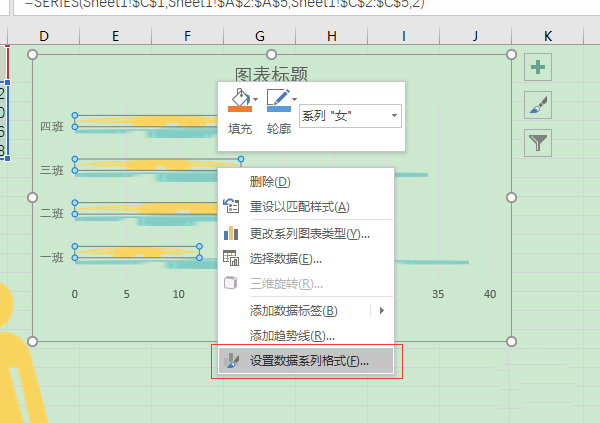Select the 一班 axis label

(52, 257)
